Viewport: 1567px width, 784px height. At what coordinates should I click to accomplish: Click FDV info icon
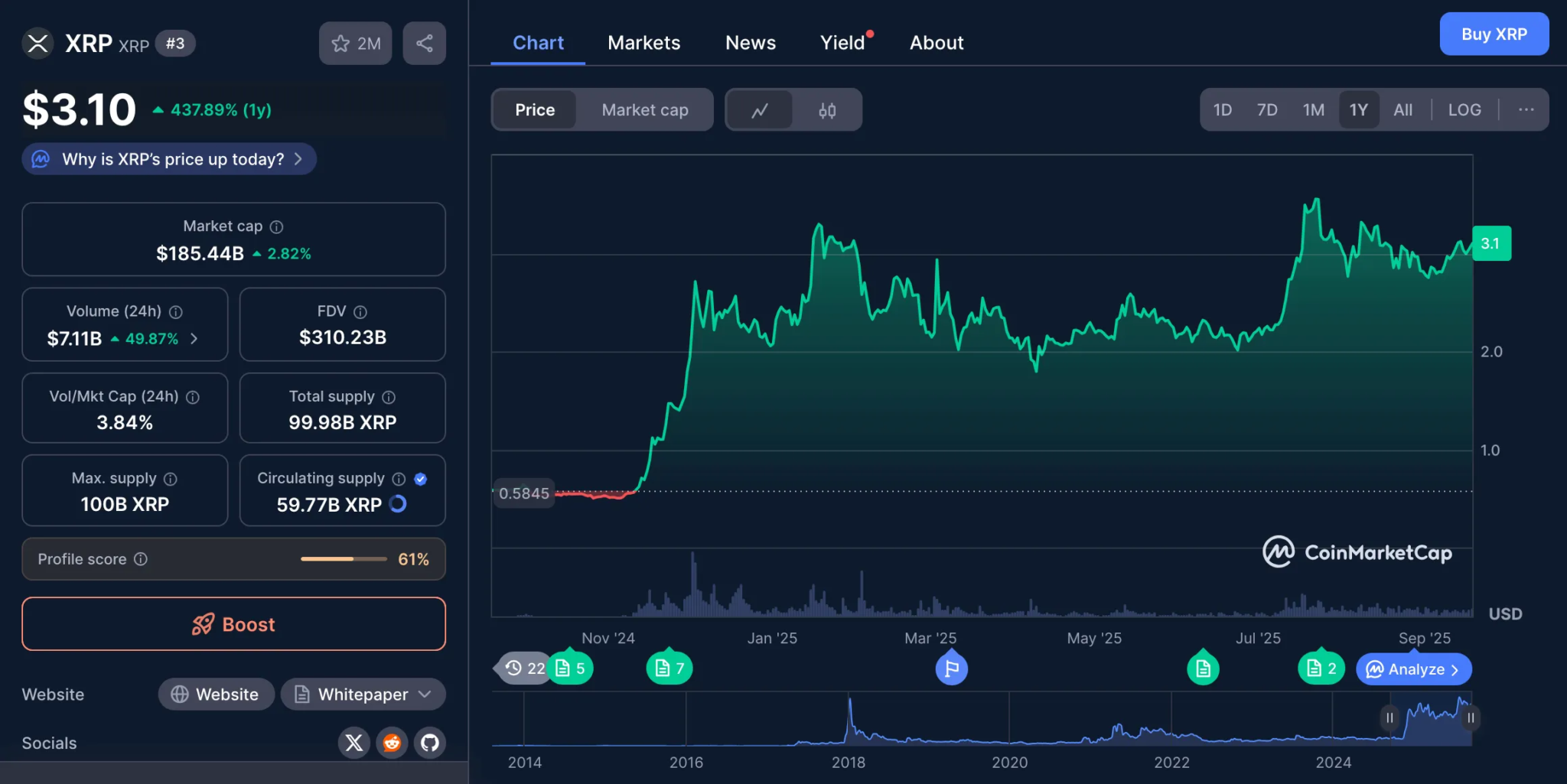point(360,311)
